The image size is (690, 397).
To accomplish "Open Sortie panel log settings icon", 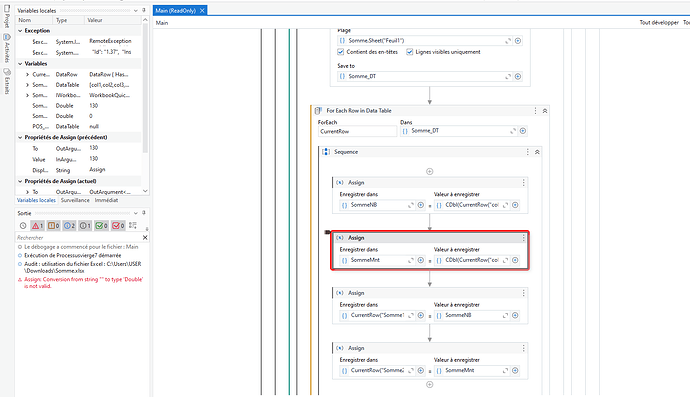I will (132, 225).
